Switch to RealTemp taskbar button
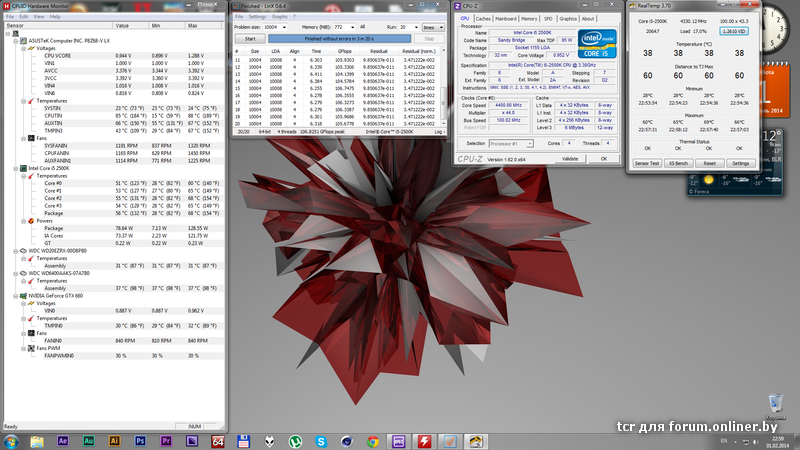The width and height of the screenshot is (800, 450). click(x=476, y=441)
